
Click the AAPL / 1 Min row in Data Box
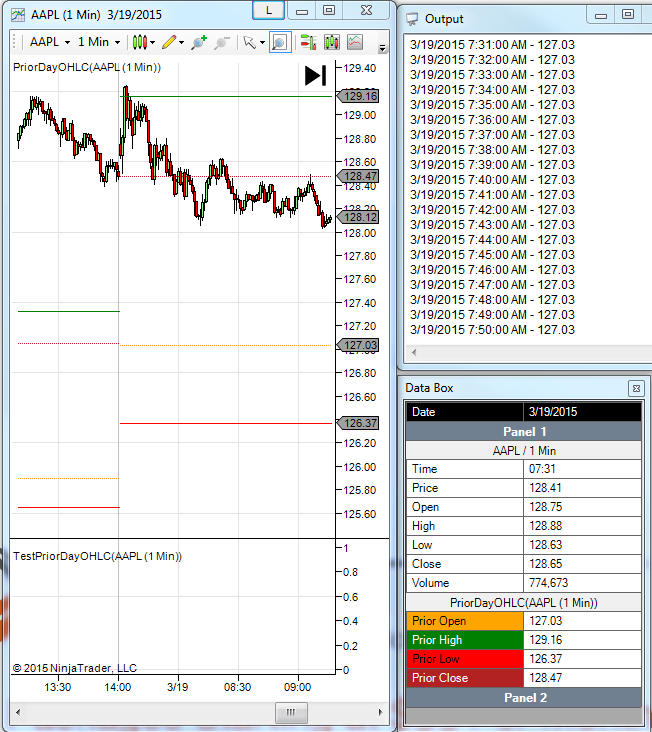[x=524, y=450]
